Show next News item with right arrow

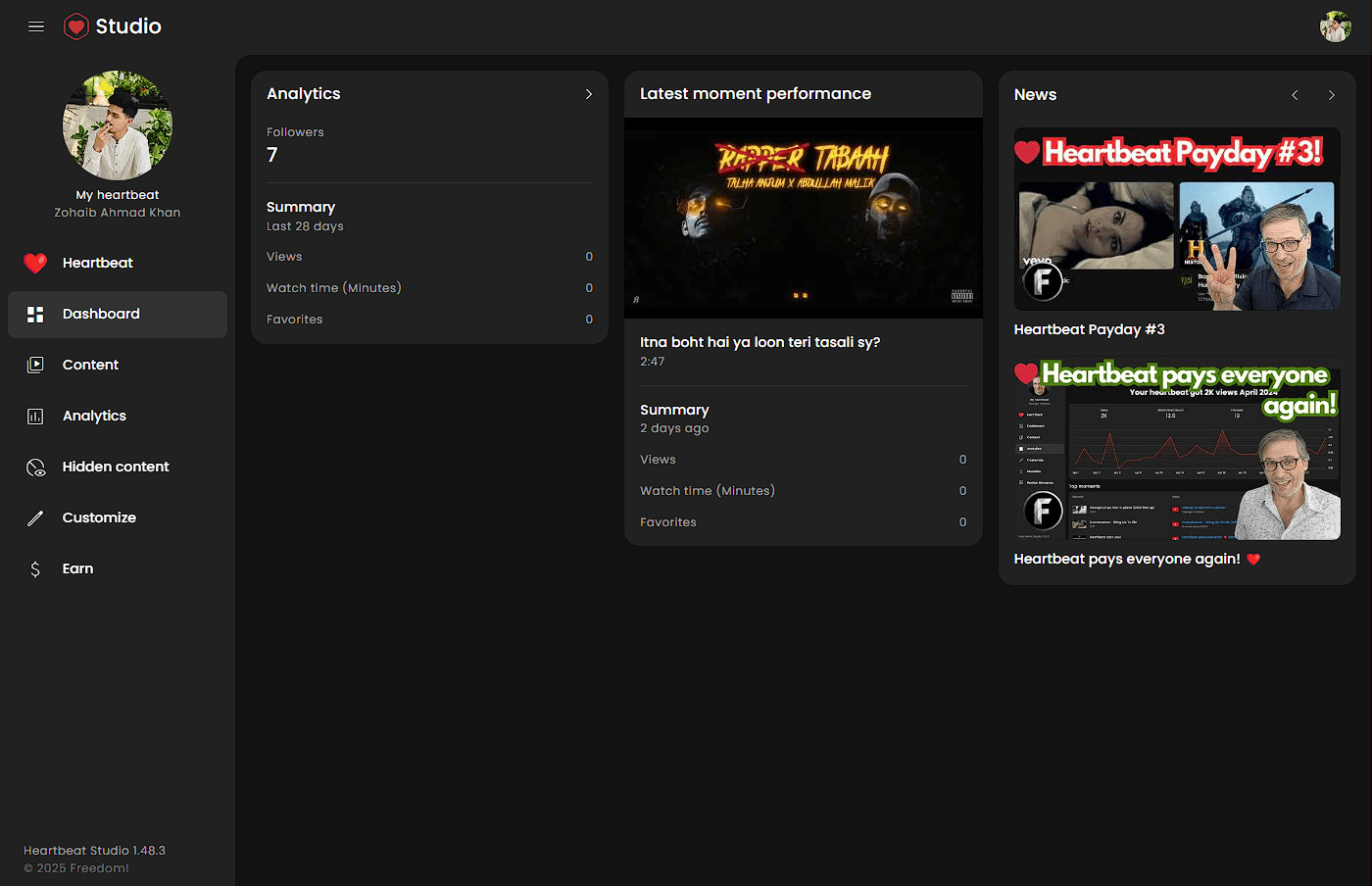point(1332,95)
